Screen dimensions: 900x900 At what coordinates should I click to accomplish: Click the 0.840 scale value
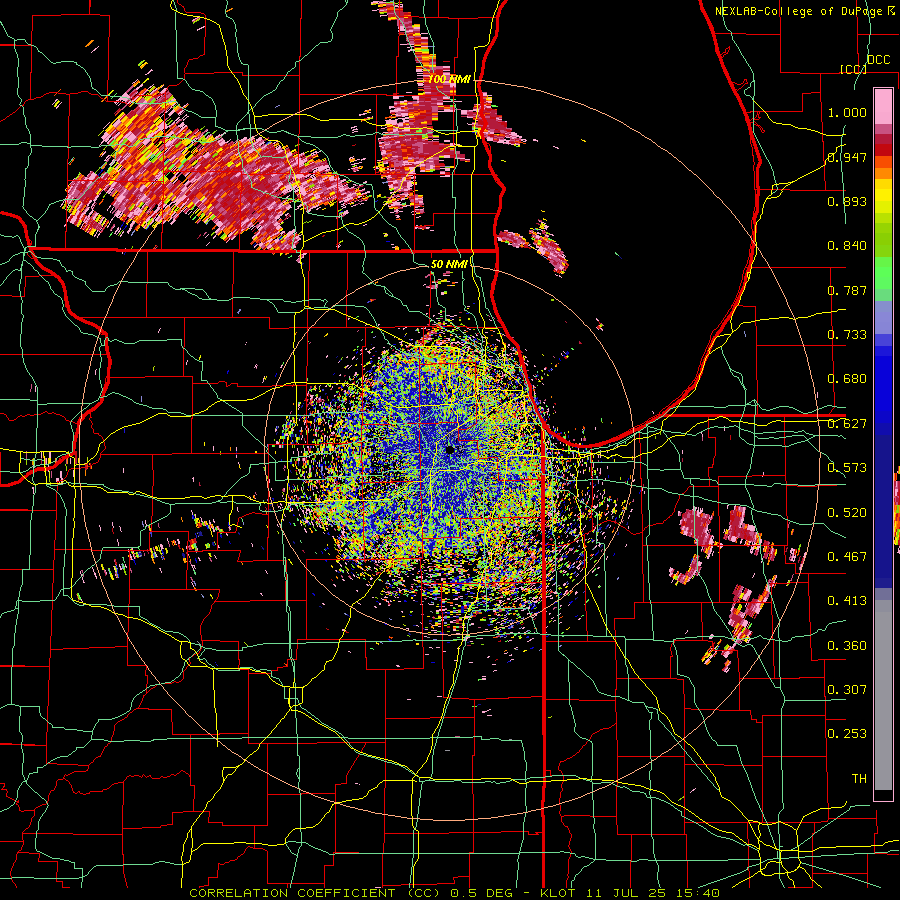(x=847, y=246)
